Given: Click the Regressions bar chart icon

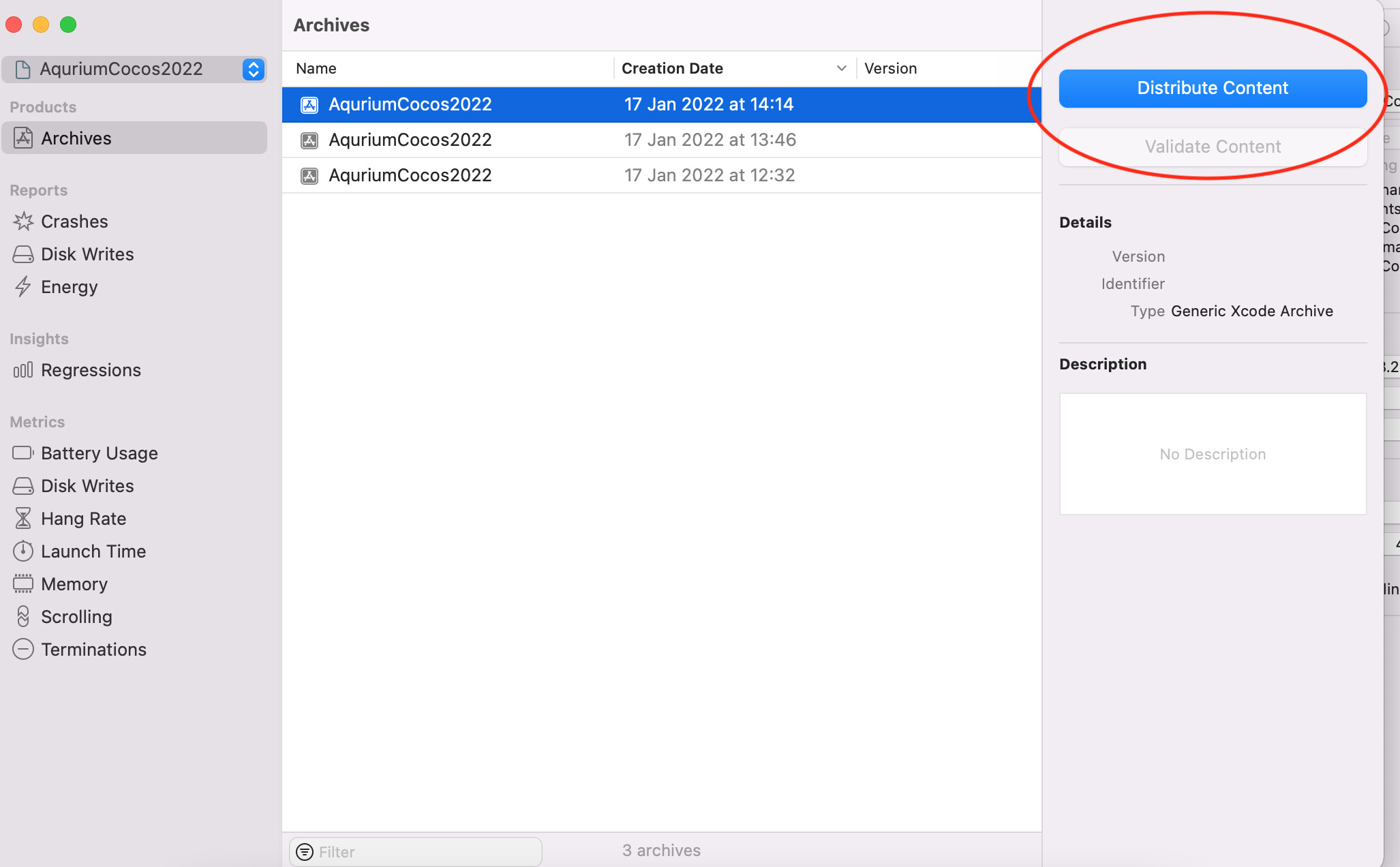Looking at the screenshot, I should coord(23,370).
